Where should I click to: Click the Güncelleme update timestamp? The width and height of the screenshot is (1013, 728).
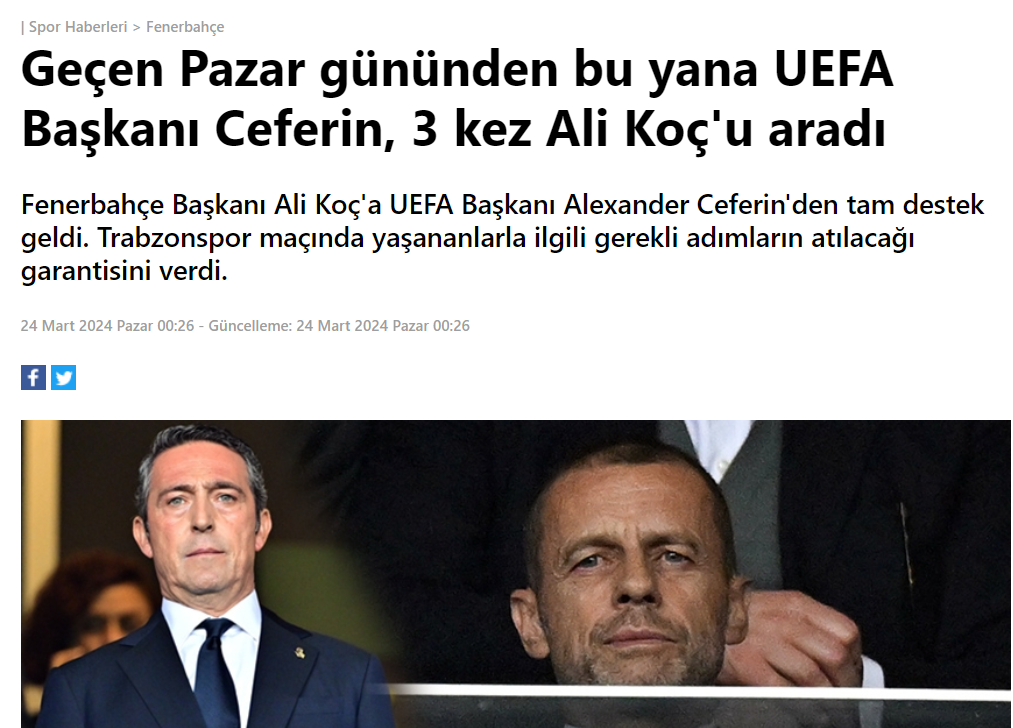click(339, 326)
